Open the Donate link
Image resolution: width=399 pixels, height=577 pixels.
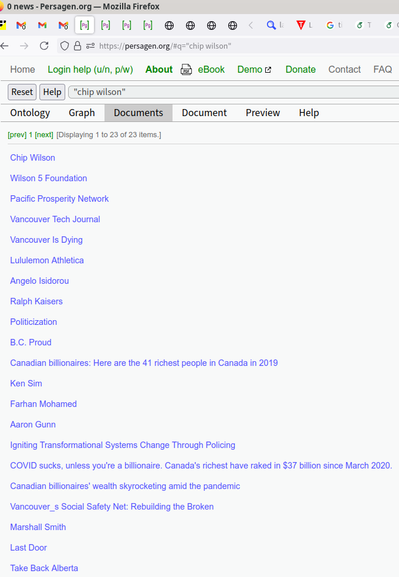(301, 70)
